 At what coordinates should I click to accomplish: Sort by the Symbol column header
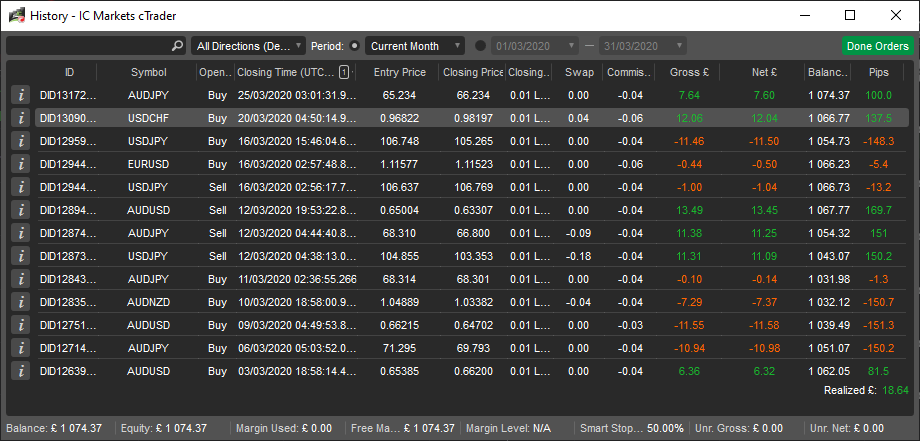click(148, 73)
